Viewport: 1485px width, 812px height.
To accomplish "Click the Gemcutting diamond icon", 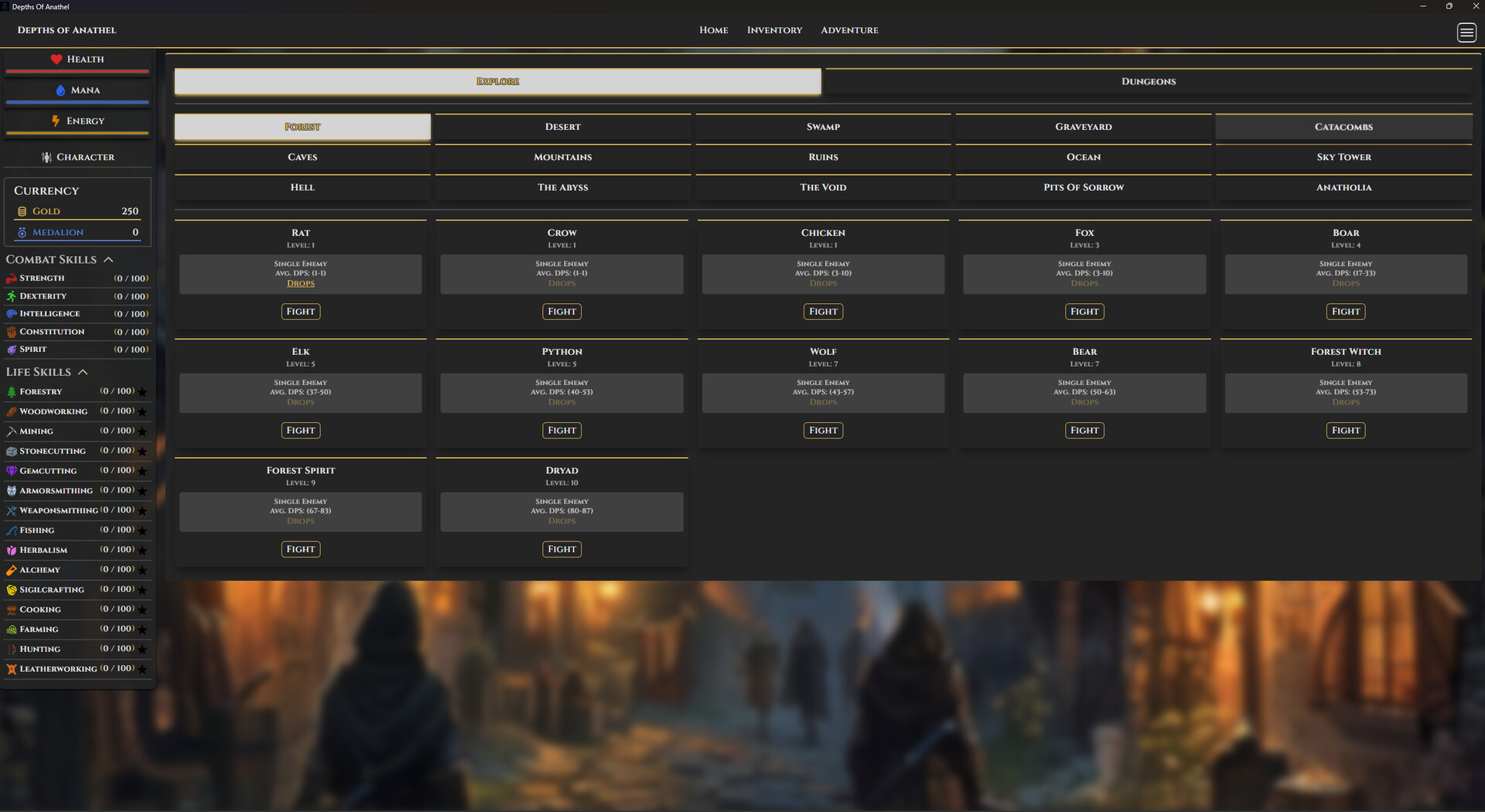I will pyautogui.click(x=12, y=470).
